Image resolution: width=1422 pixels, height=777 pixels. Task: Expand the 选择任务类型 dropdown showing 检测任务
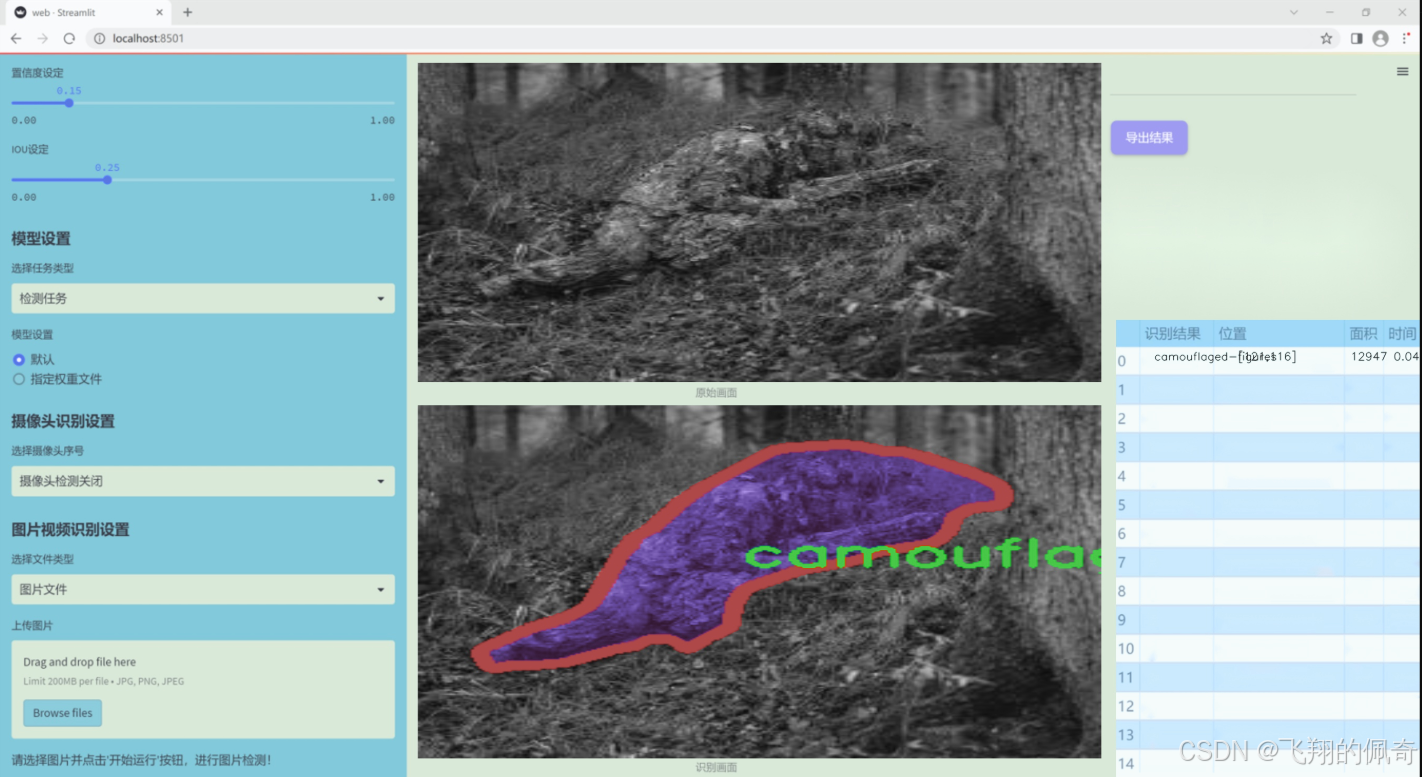[203, 298]
